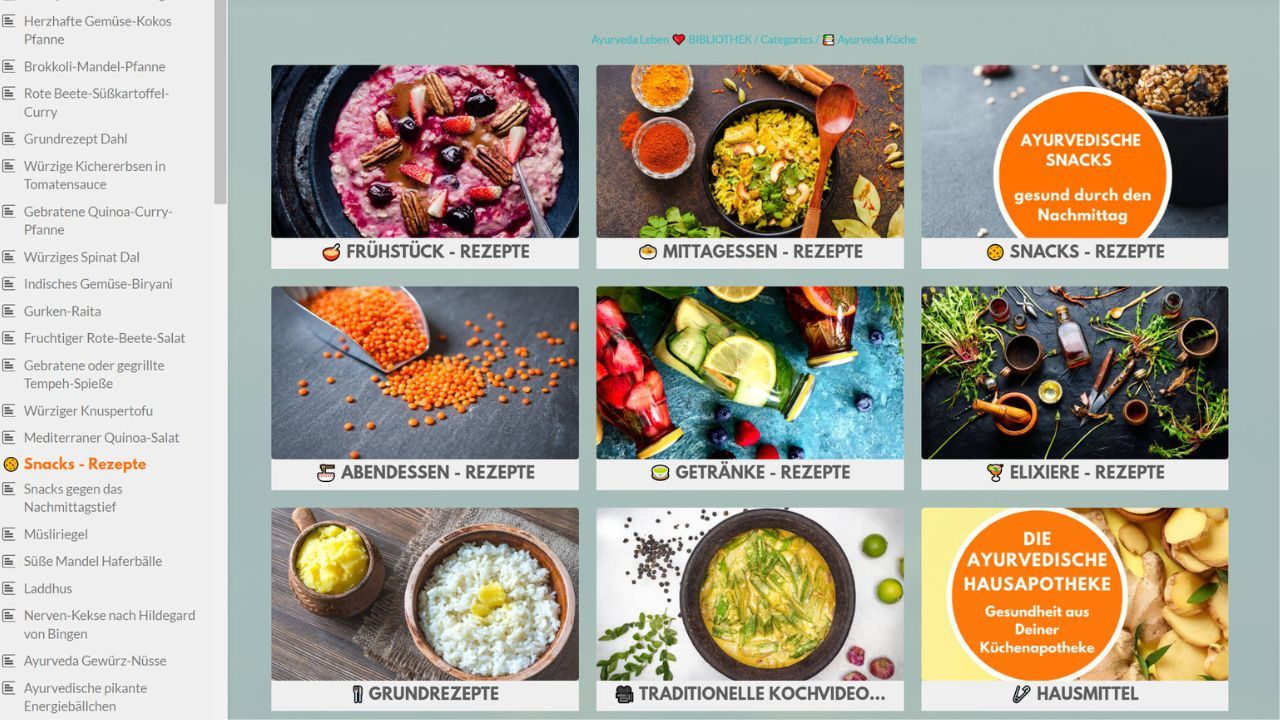Click the cutlery icon beside Grundrezepte
Viewport: 1280px width, 720px height.
[x=358, y=694]
